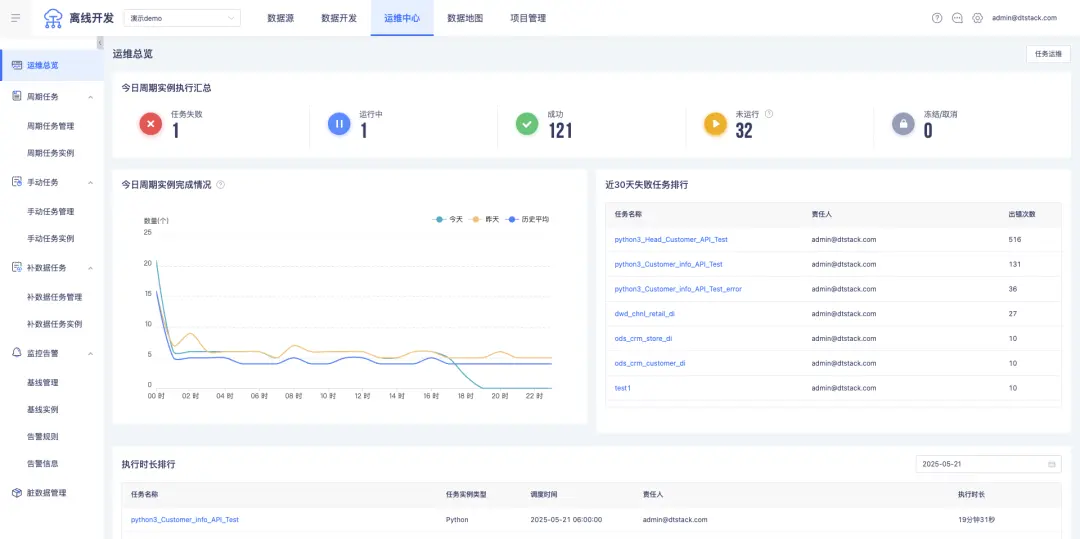Screen dimensions: 1080x539
Task: Click the 成功 count 121
Action: 560,130
